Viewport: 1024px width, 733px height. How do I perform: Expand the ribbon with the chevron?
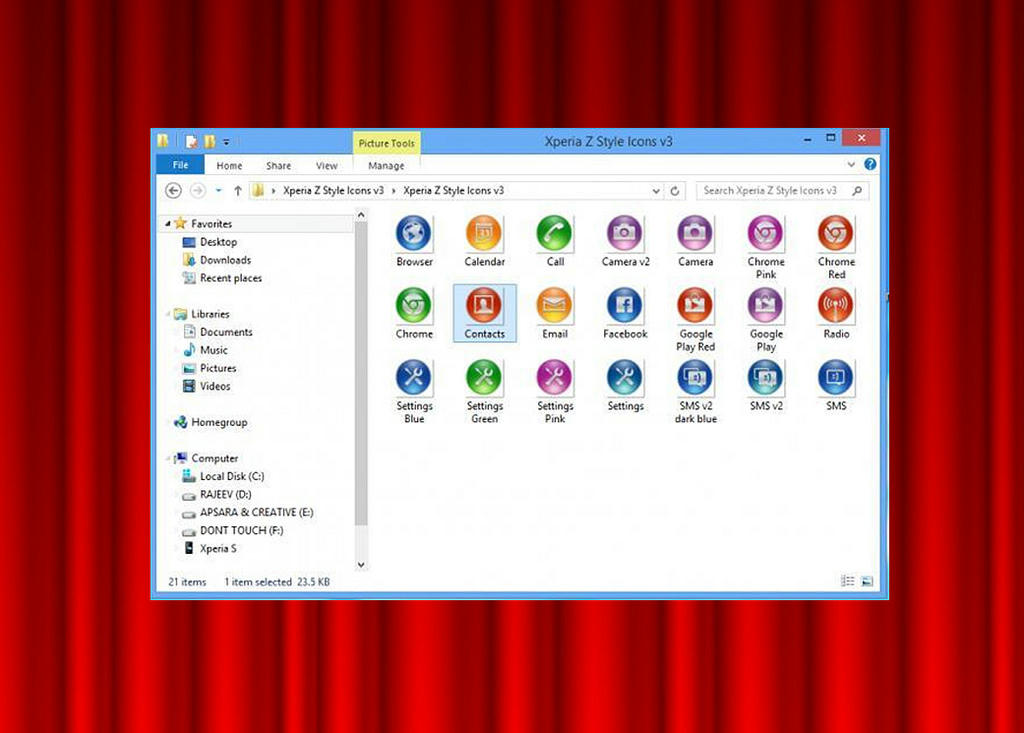(x=851, y=165)
